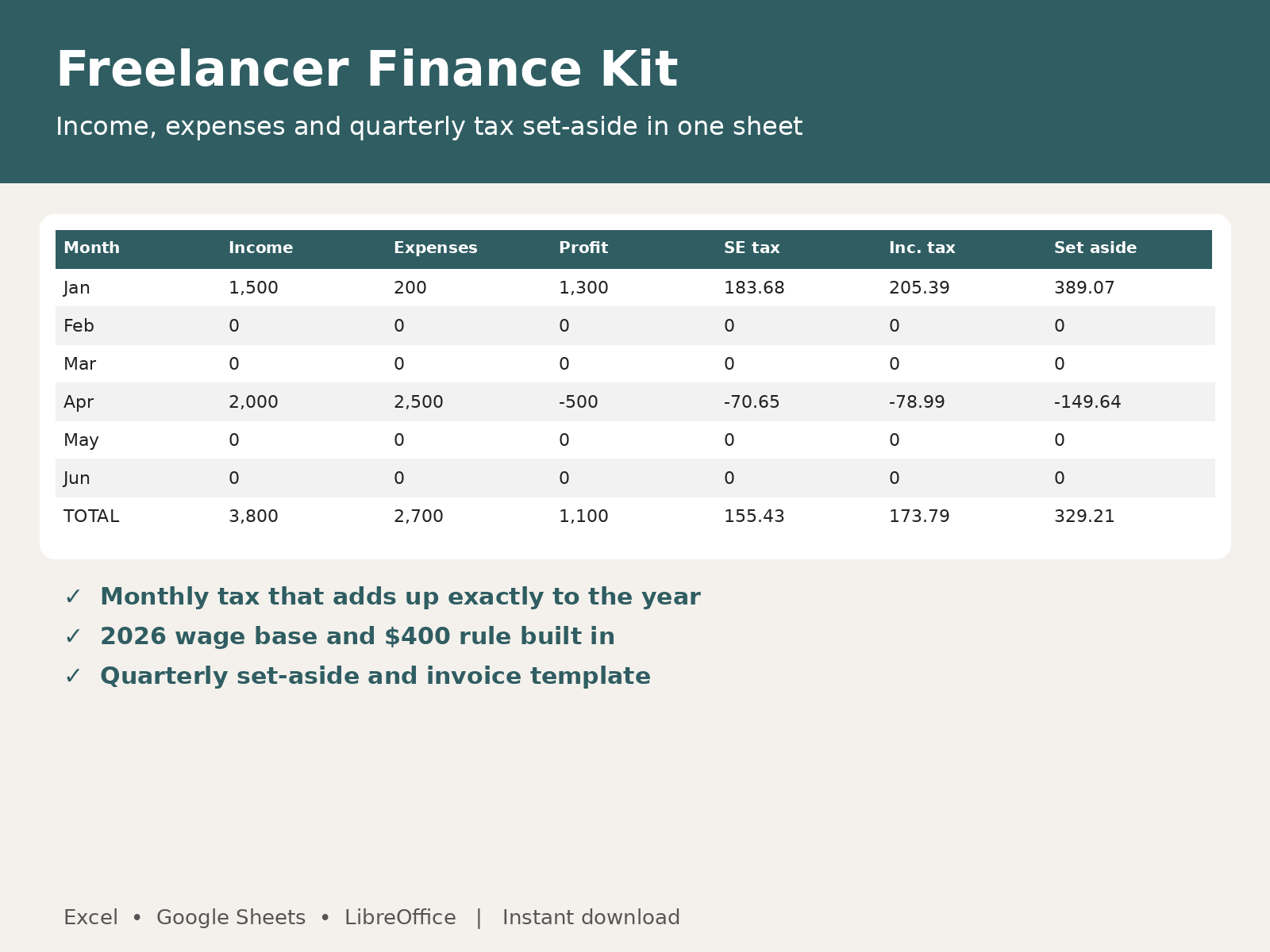Select the Jun row label

77,478
